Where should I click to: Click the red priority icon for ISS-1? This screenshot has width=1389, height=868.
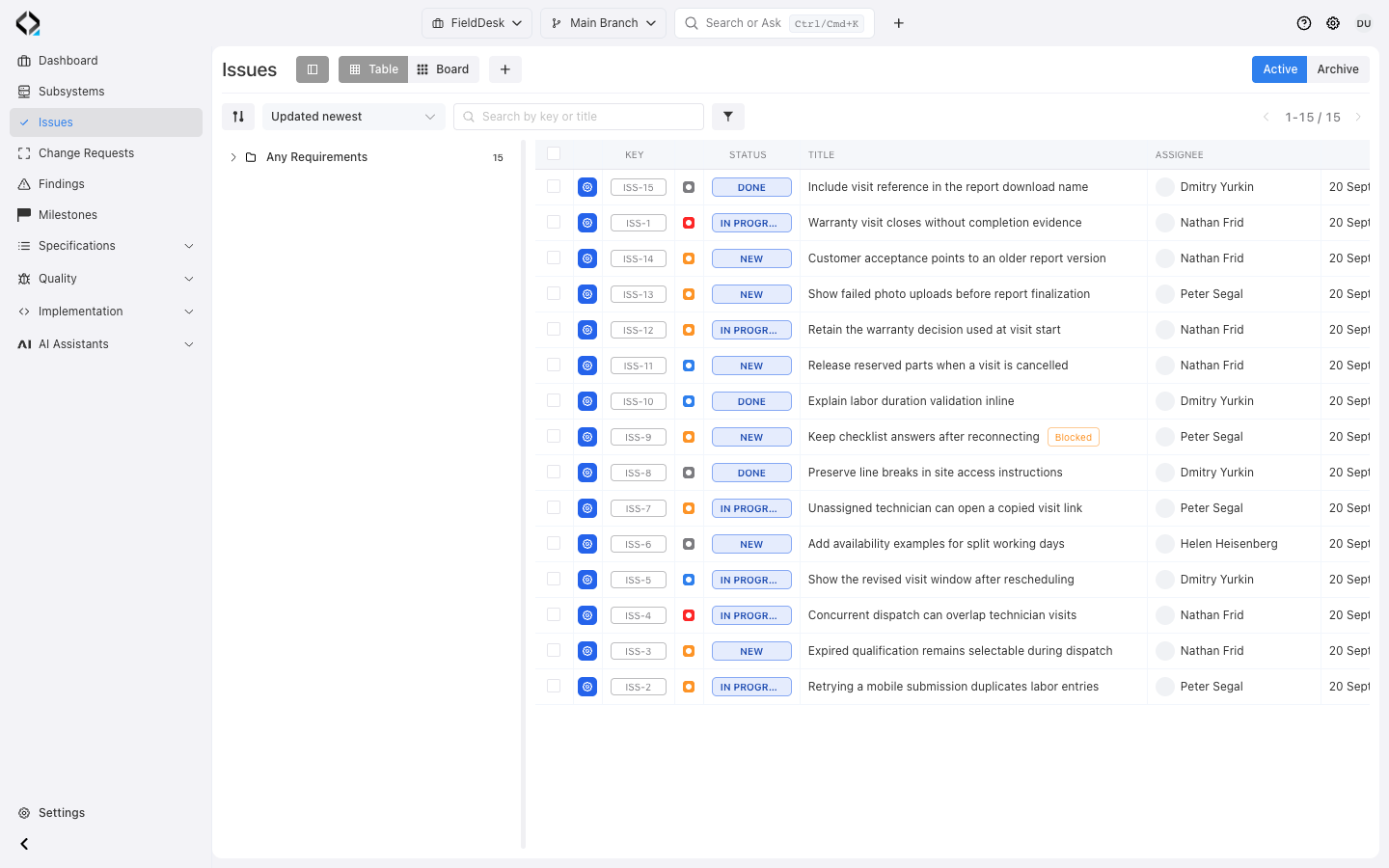[689, 223]
